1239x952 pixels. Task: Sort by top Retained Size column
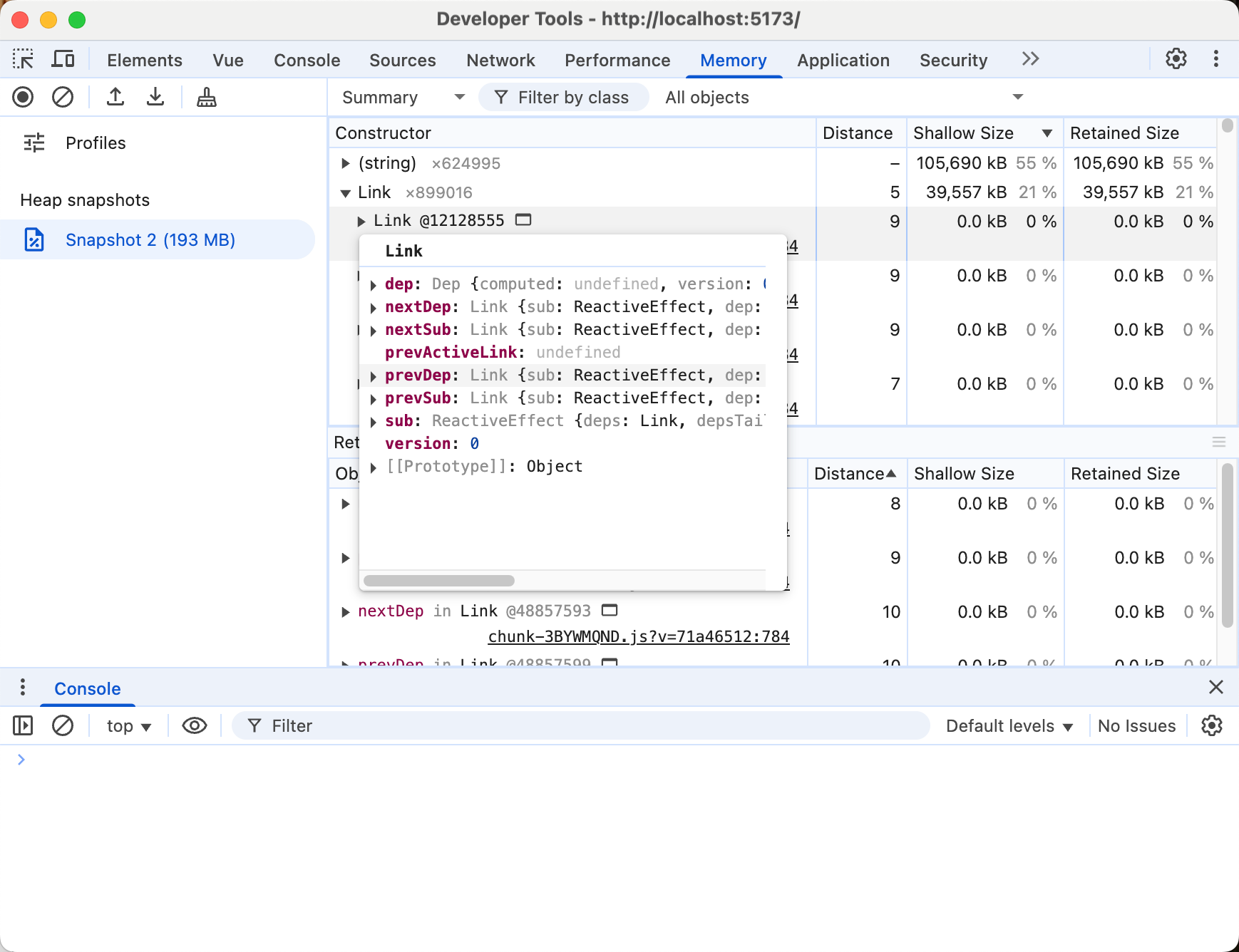[1139, 133]
